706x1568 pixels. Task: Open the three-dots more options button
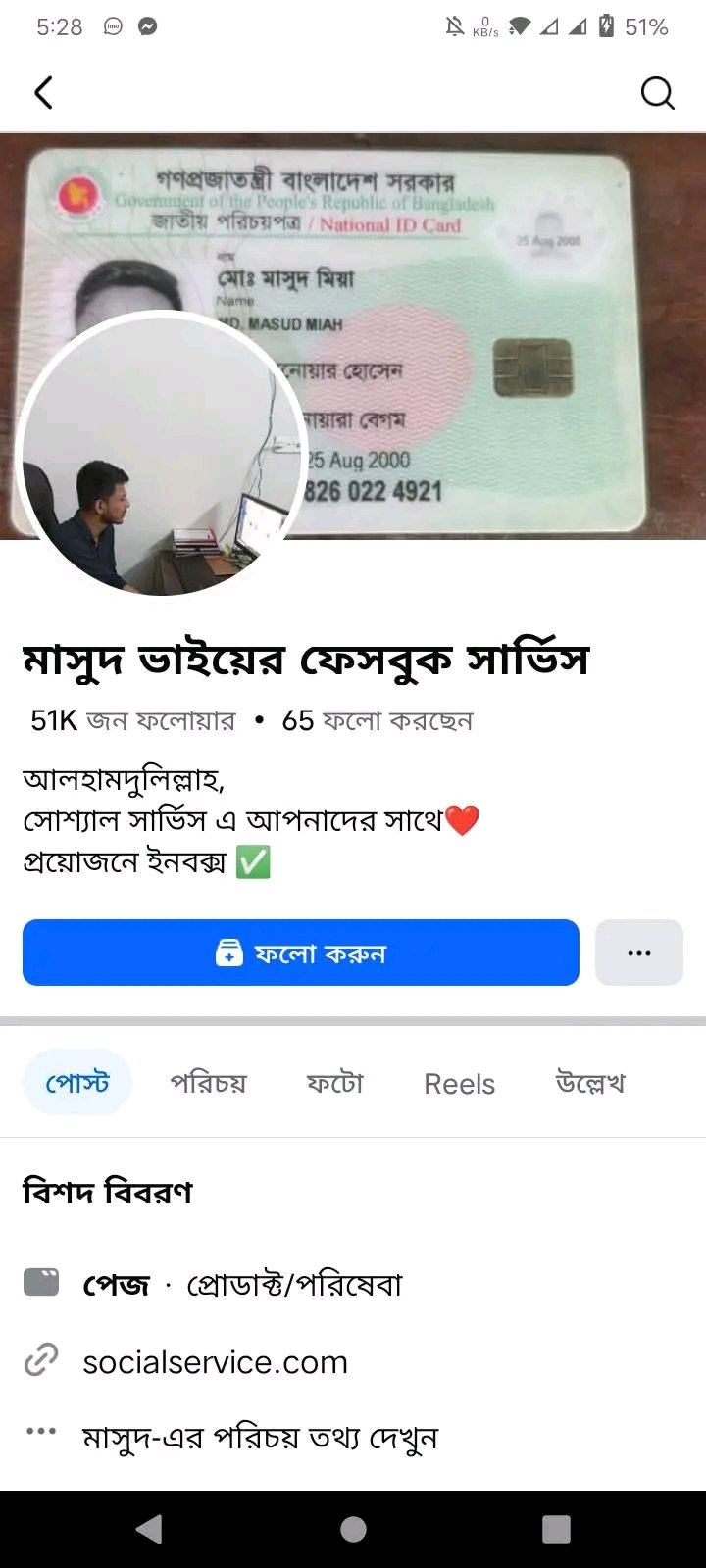(x=639, y=953)
